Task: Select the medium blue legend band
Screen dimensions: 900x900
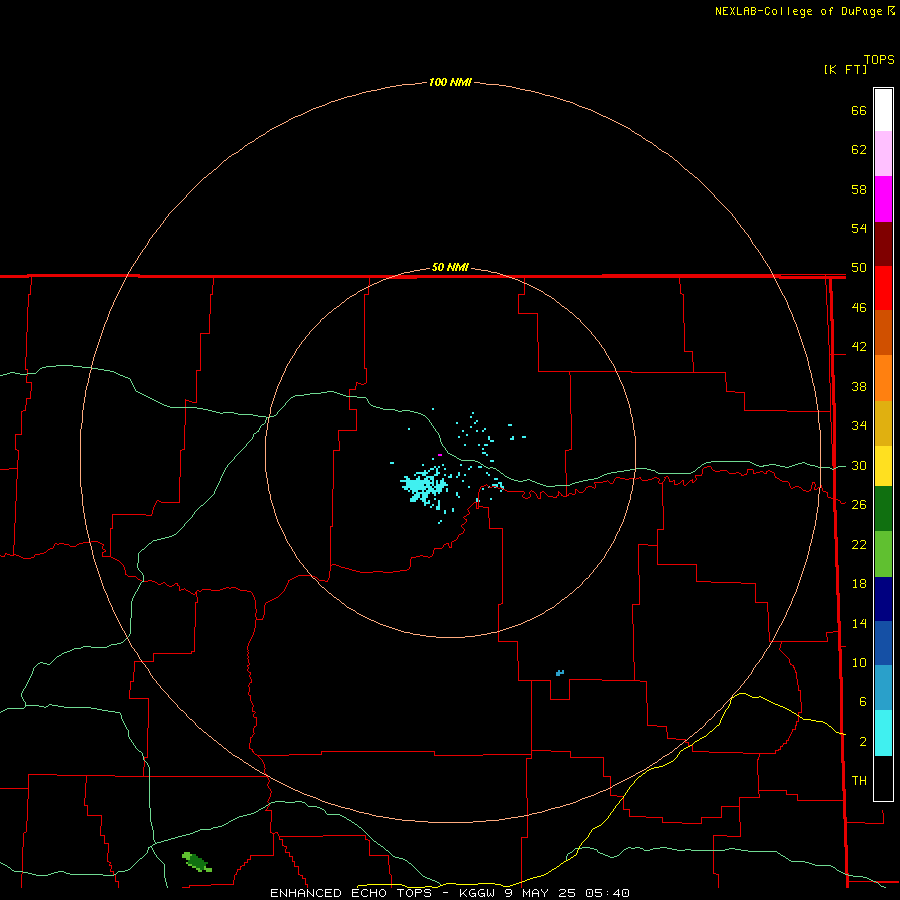Action: 883,643
